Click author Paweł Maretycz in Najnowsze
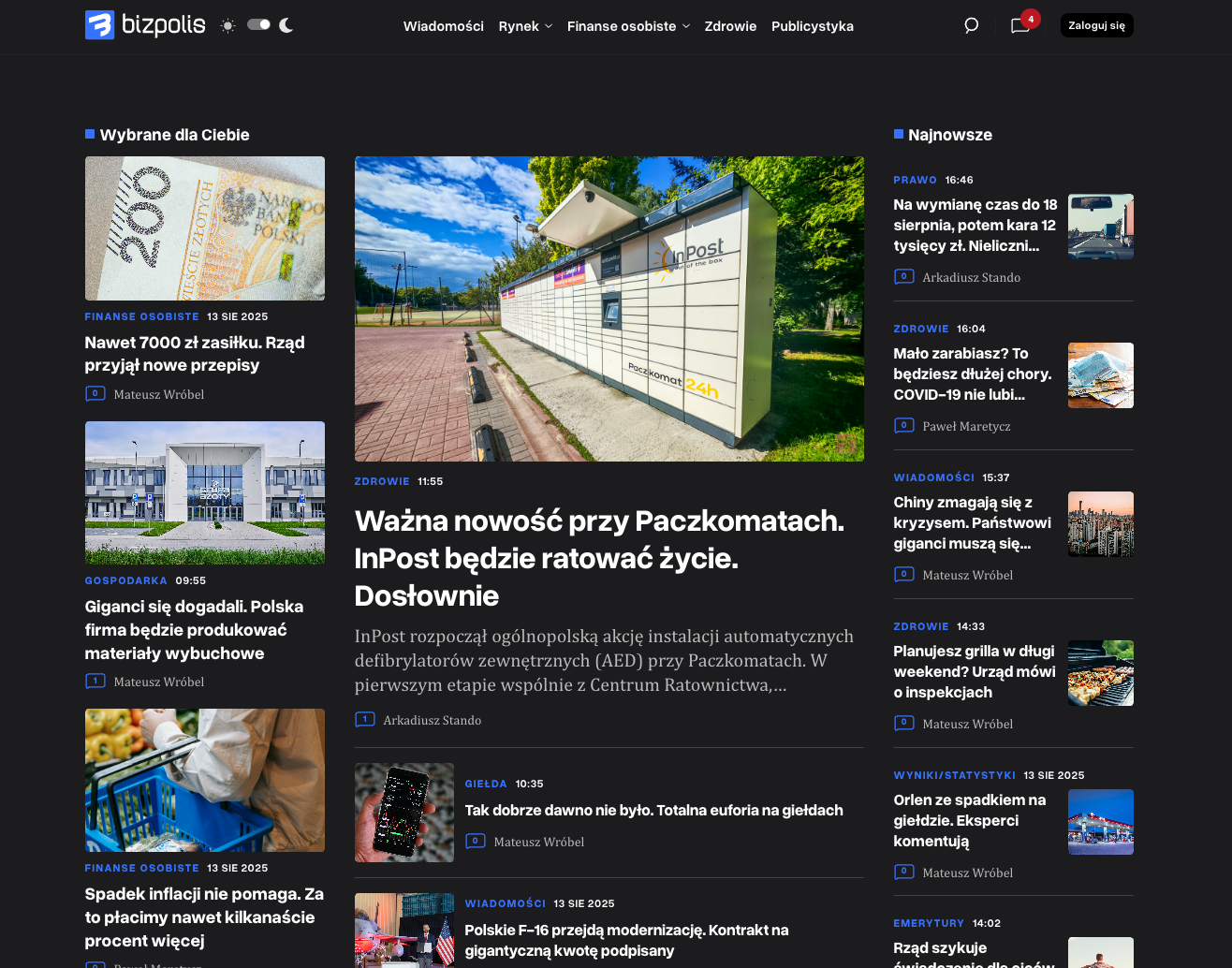This screenshot has width=1232, height=968. 967,426
